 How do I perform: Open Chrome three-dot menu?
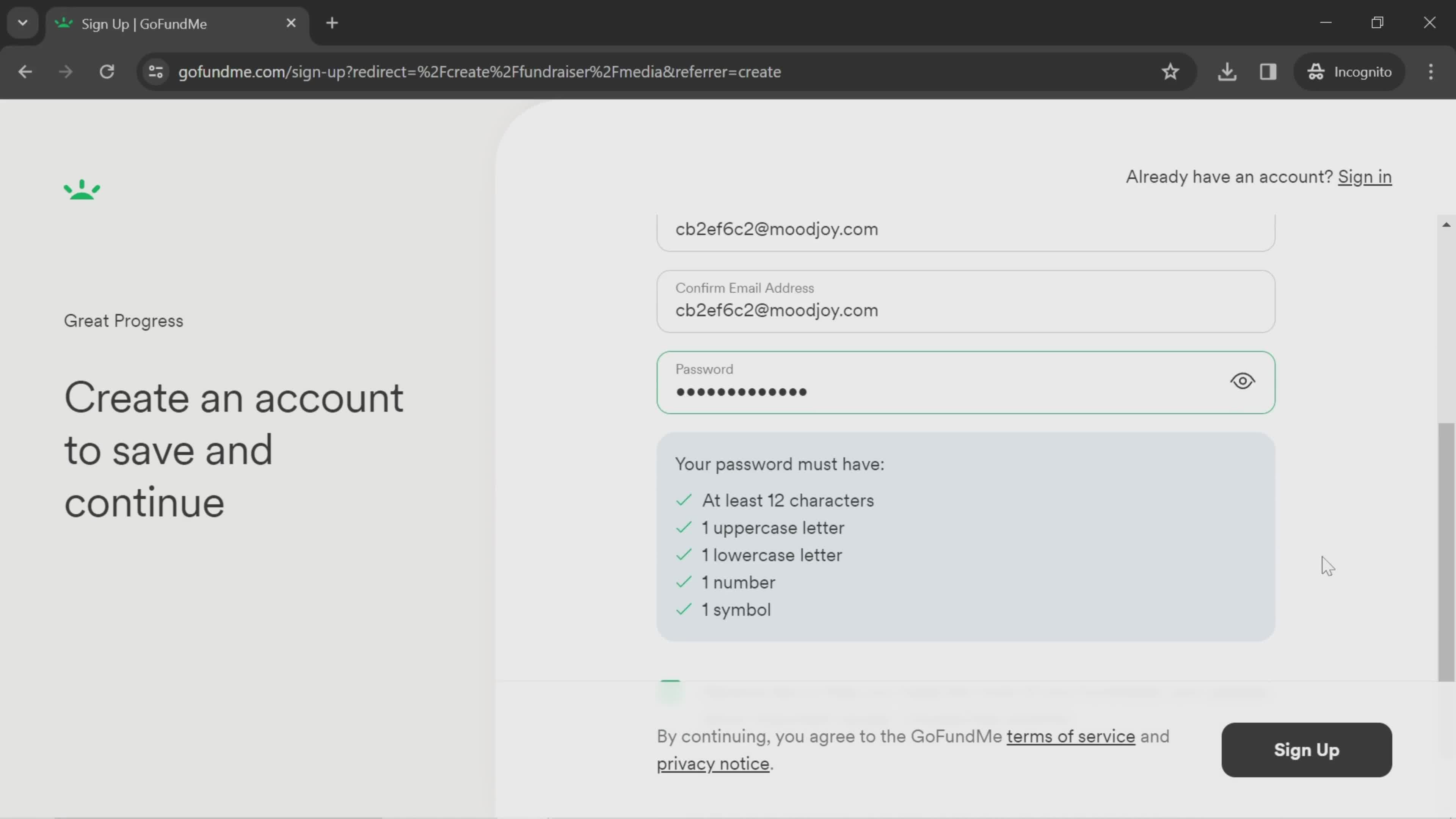tap(1431, 72)
